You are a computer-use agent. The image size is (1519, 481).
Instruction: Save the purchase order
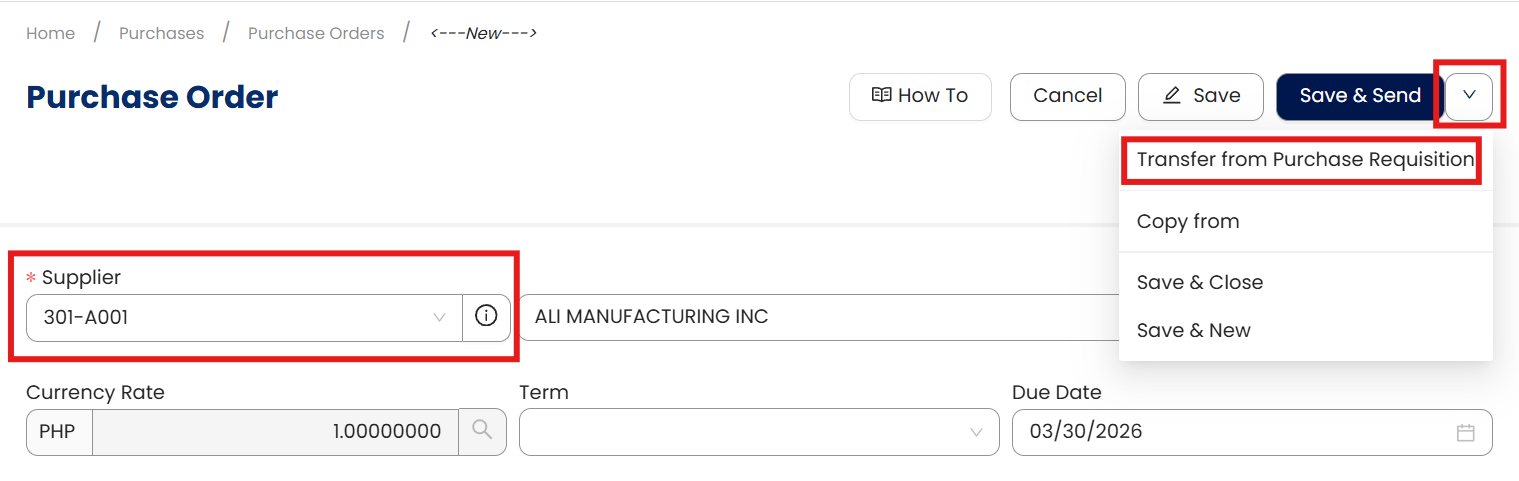pyautogui.click(x=1200, y=96)
